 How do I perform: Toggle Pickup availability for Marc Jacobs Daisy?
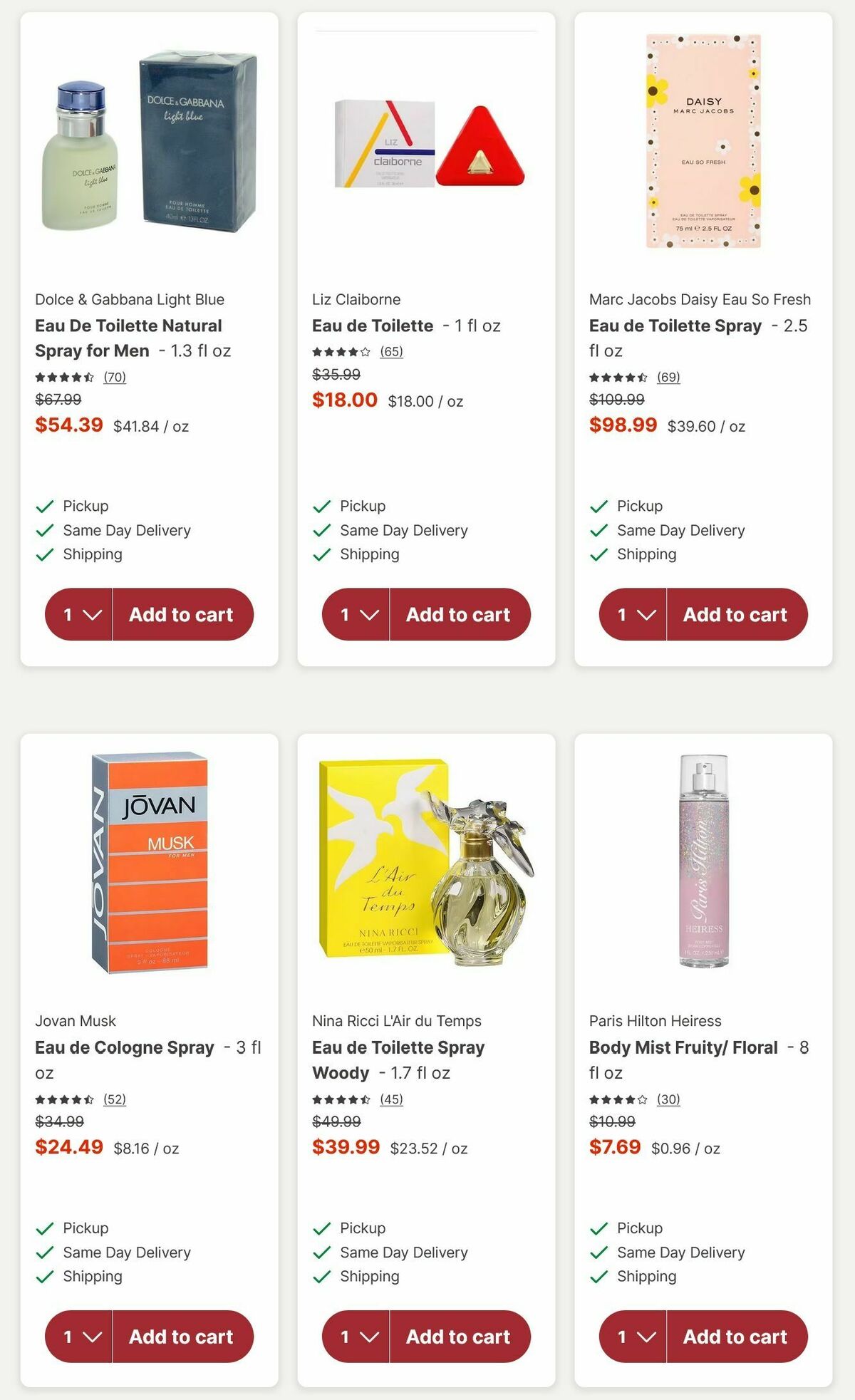[598, 506]
